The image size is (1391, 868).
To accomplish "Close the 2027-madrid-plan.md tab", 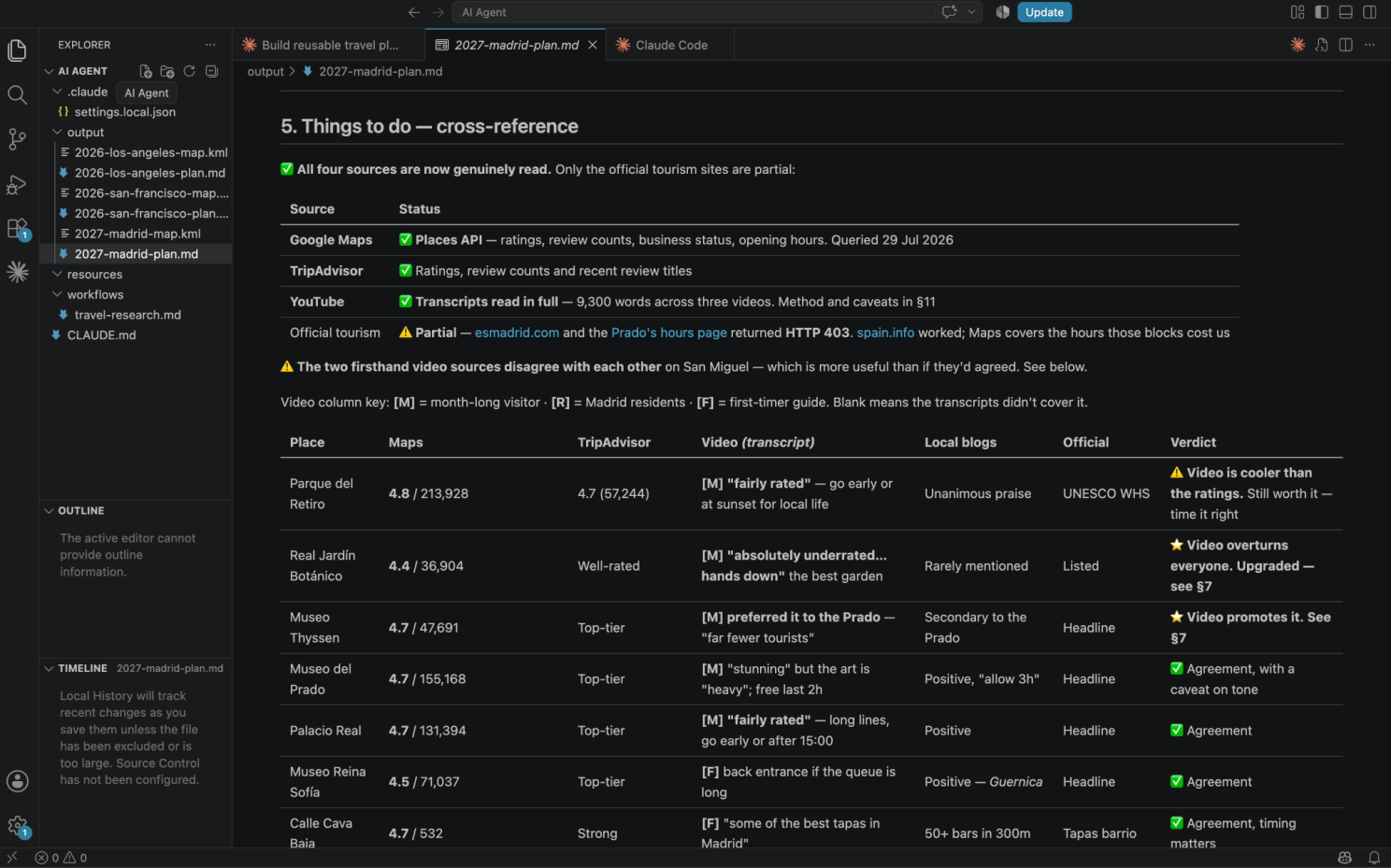I will click(593, 45).
